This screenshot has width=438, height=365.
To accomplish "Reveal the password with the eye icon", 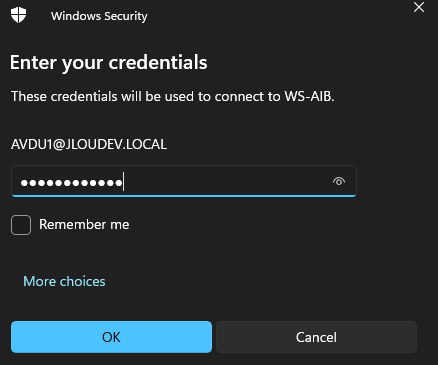I will (339, 181).
